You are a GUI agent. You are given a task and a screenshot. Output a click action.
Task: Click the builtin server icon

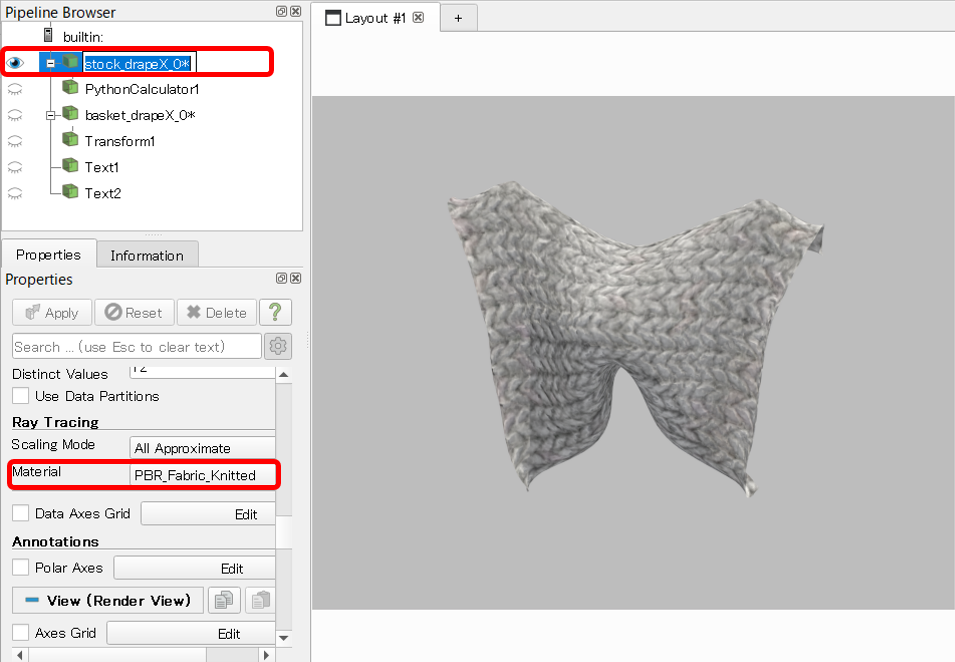[x=48, y=36]
